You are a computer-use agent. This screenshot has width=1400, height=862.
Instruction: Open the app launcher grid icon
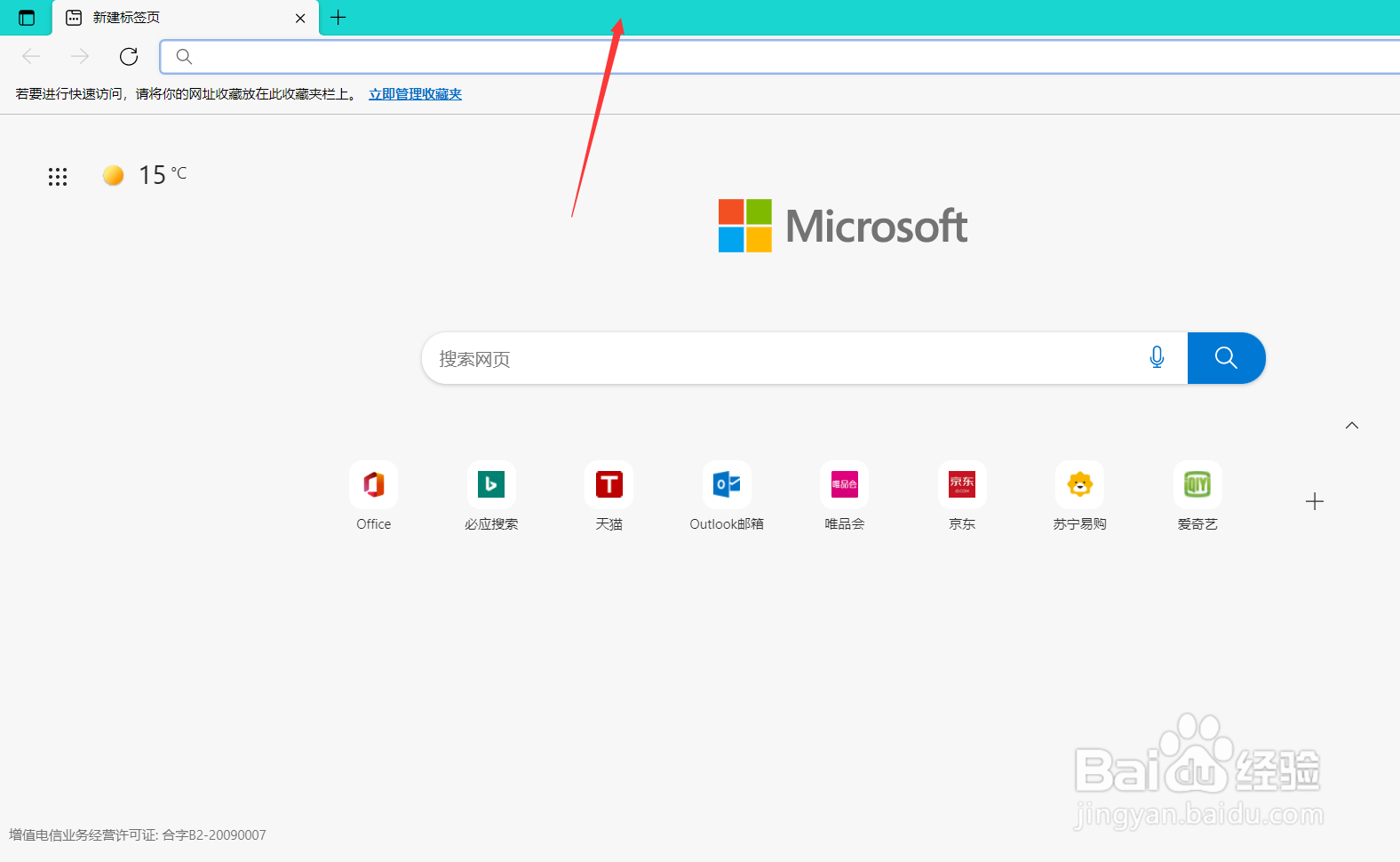[58, 177]
